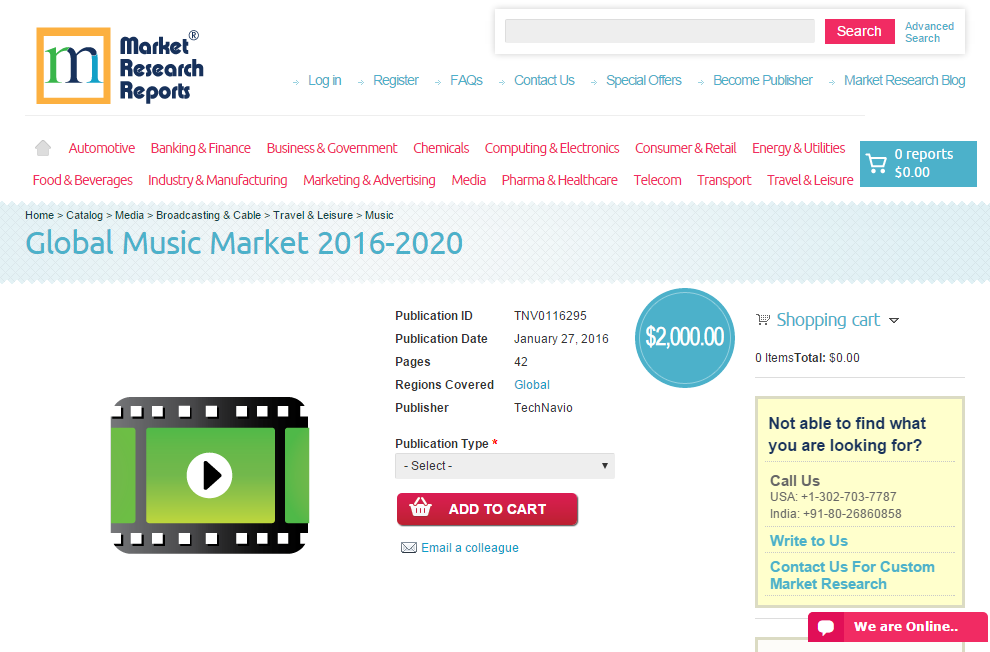Viewport: 990px width, 652px height.
Task: Click the 0 reports $0.00 cart box
Action: 918,163
